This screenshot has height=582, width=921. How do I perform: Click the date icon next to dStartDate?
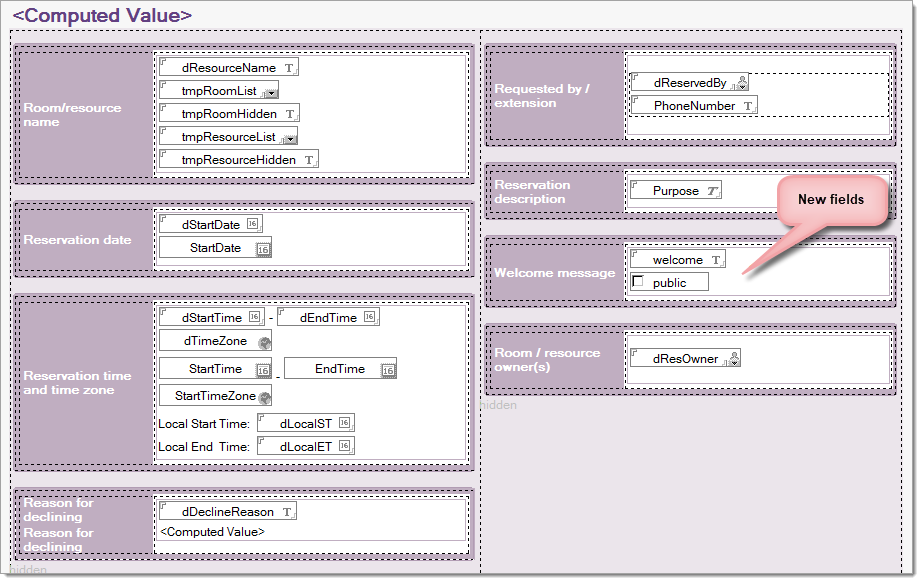[252, 225]
